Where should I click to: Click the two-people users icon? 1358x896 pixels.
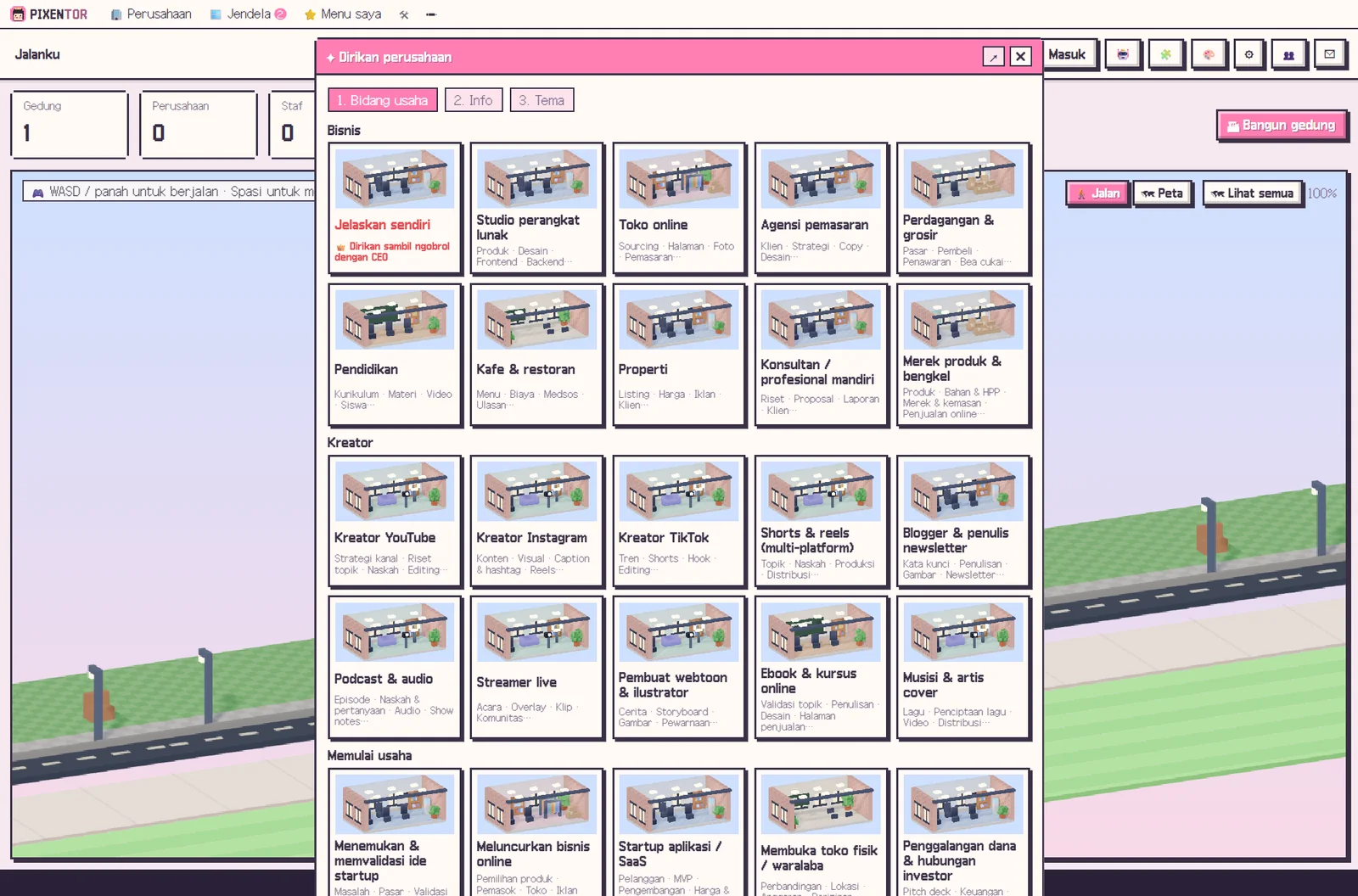[x=1288, y=54]
